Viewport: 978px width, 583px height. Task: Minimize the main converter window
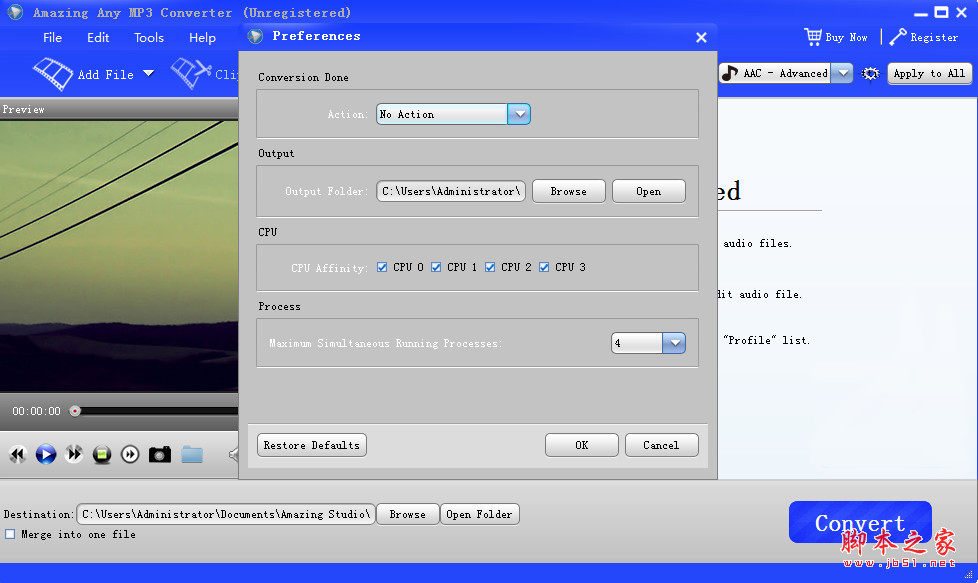[921, 12]
